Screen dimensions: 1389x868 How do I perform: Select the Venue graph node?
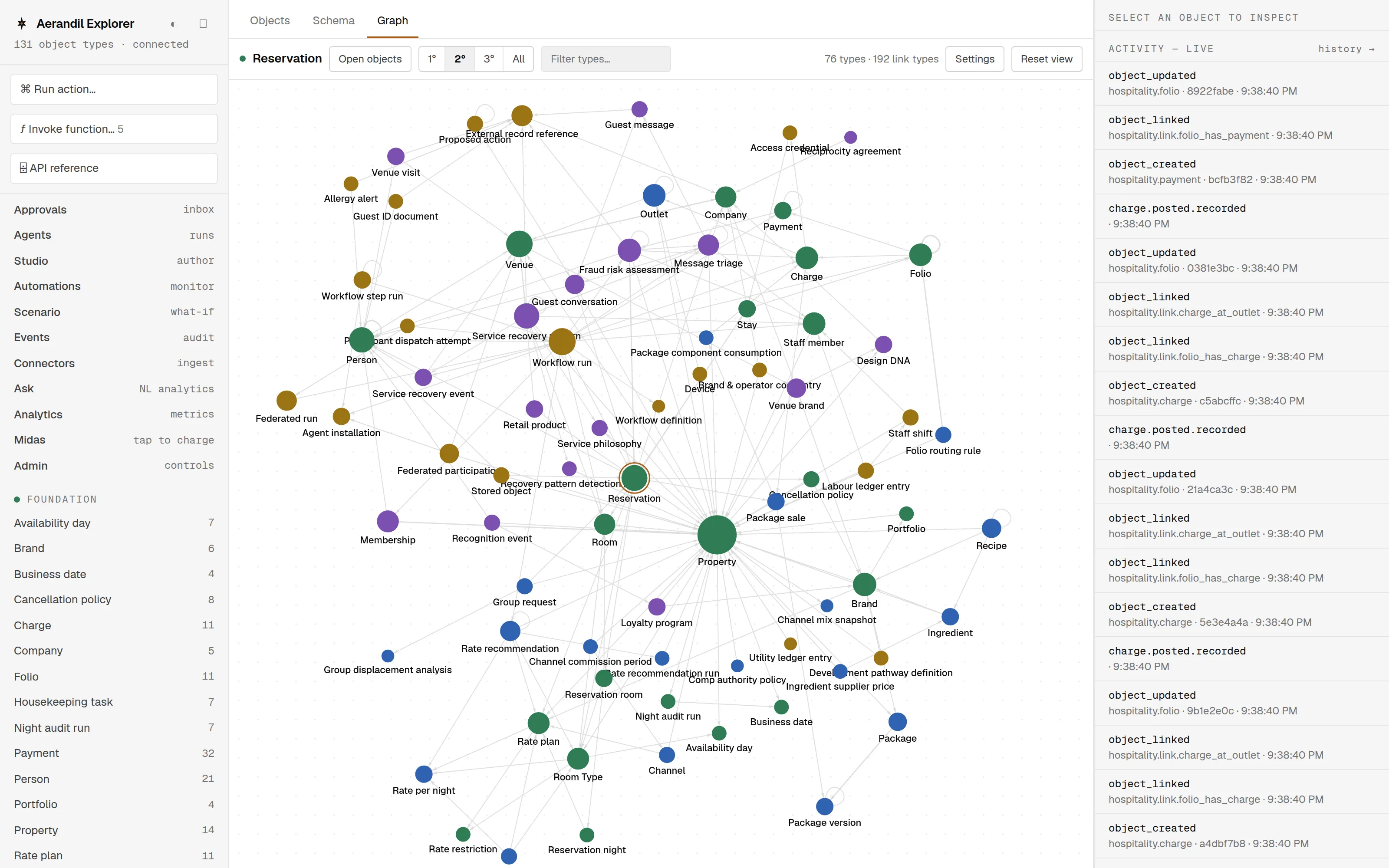pos(519,244)
